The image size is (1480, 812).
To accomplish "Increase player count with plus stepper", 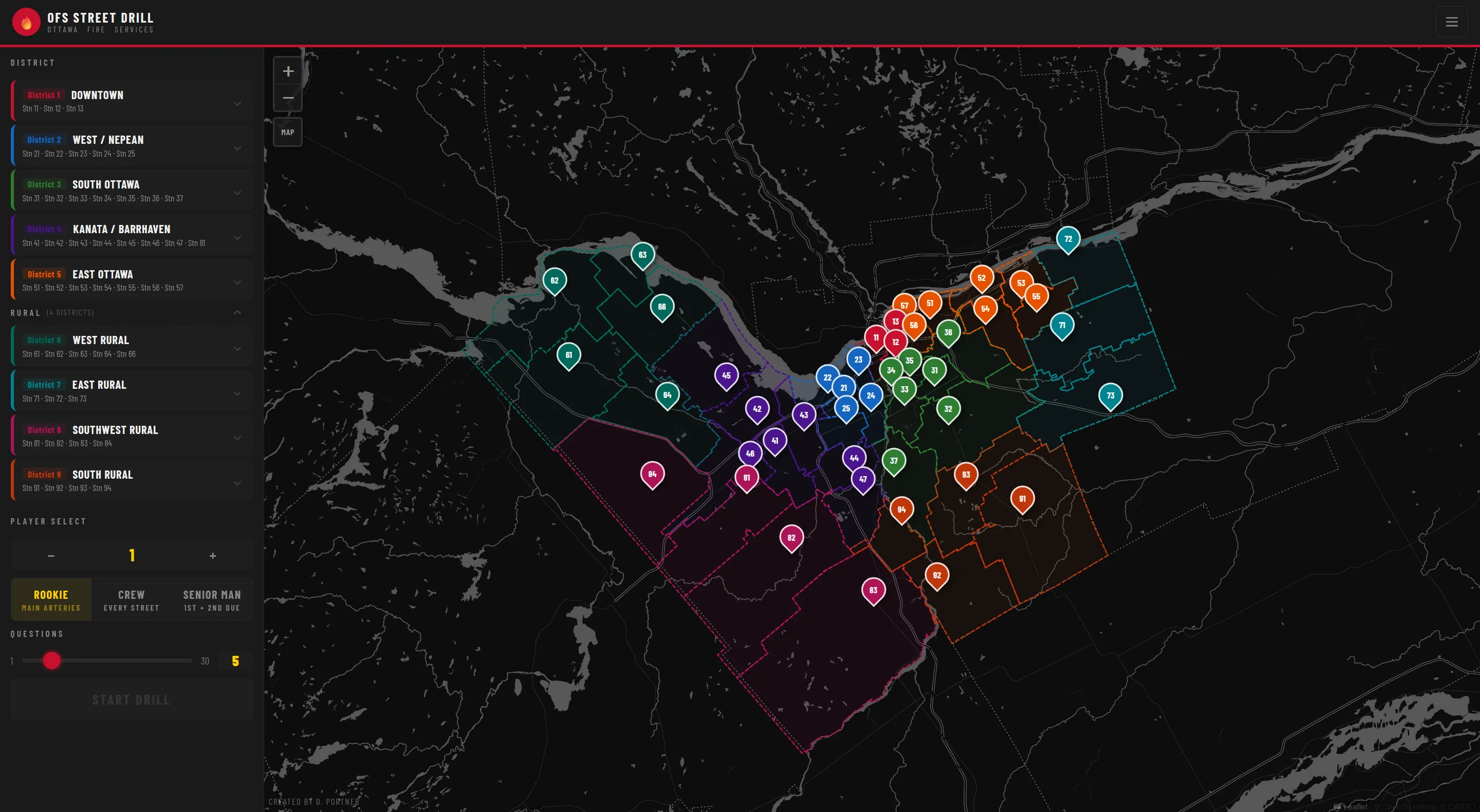I will click(x=212, y=555).
